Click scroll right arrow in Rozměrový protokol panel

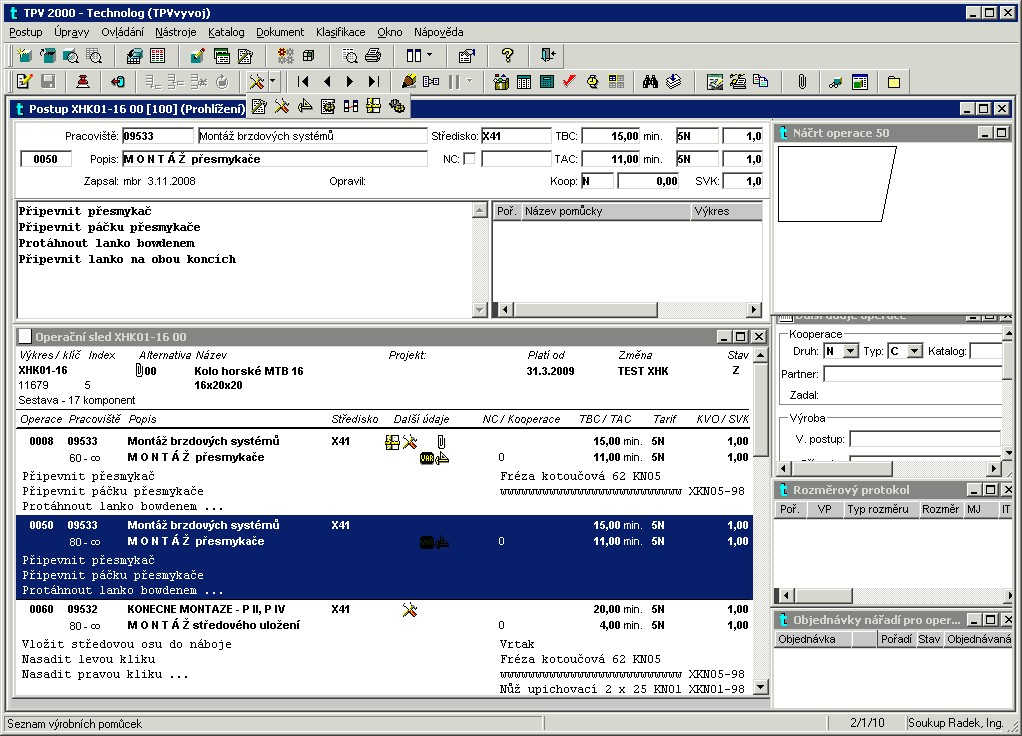coord(1008,595)
